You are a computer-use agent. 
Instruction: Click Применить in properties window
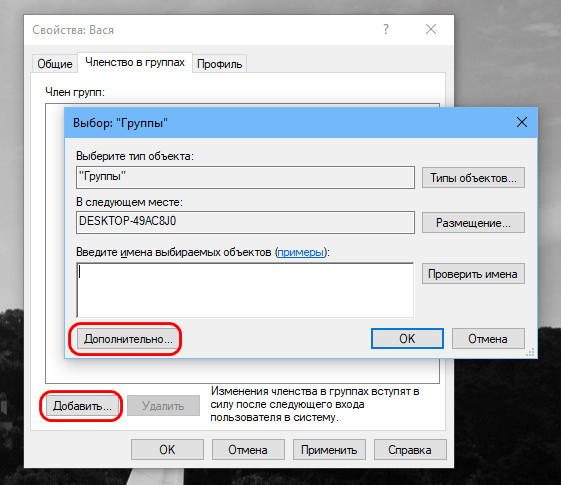pos(329,450)
